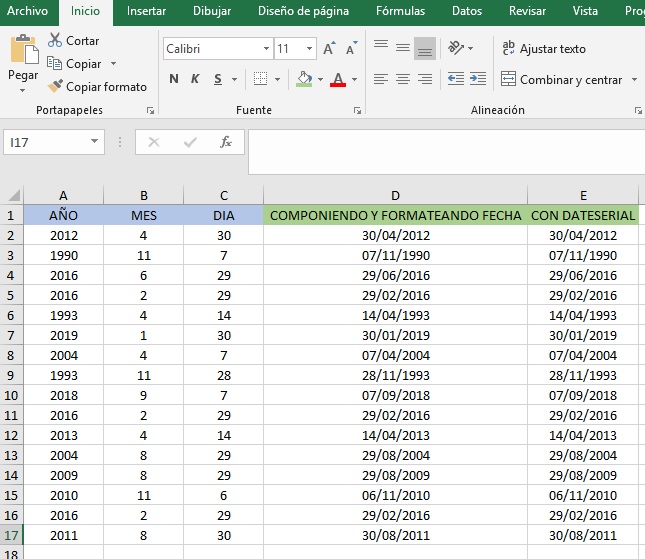Toggle italic formatting (K)

tap(194, 79)
